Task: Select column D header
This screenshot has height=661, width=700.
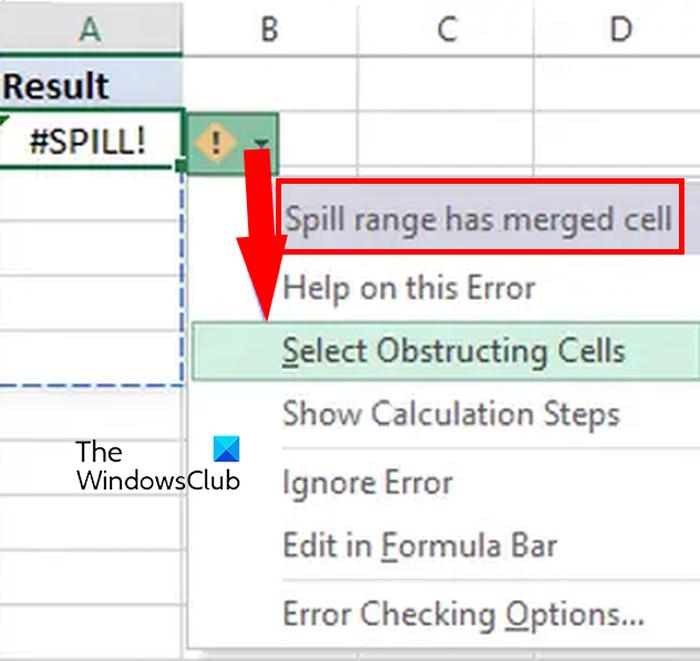Action: pos(620,29)
